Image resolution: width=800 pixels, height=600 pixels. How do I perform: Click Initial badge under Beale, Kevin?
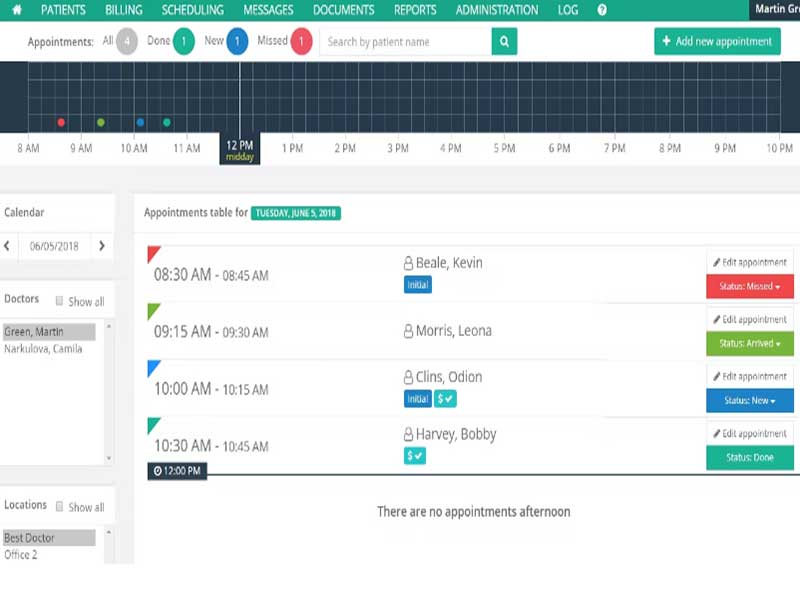pyautogui.click(x=418, y=285)
